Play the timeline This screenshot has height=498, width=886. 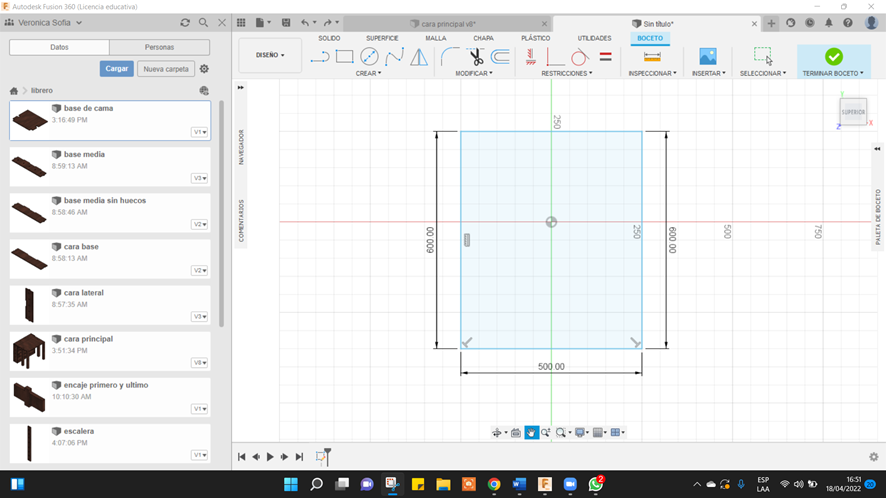pyautogui.click(x=270, y=457)
